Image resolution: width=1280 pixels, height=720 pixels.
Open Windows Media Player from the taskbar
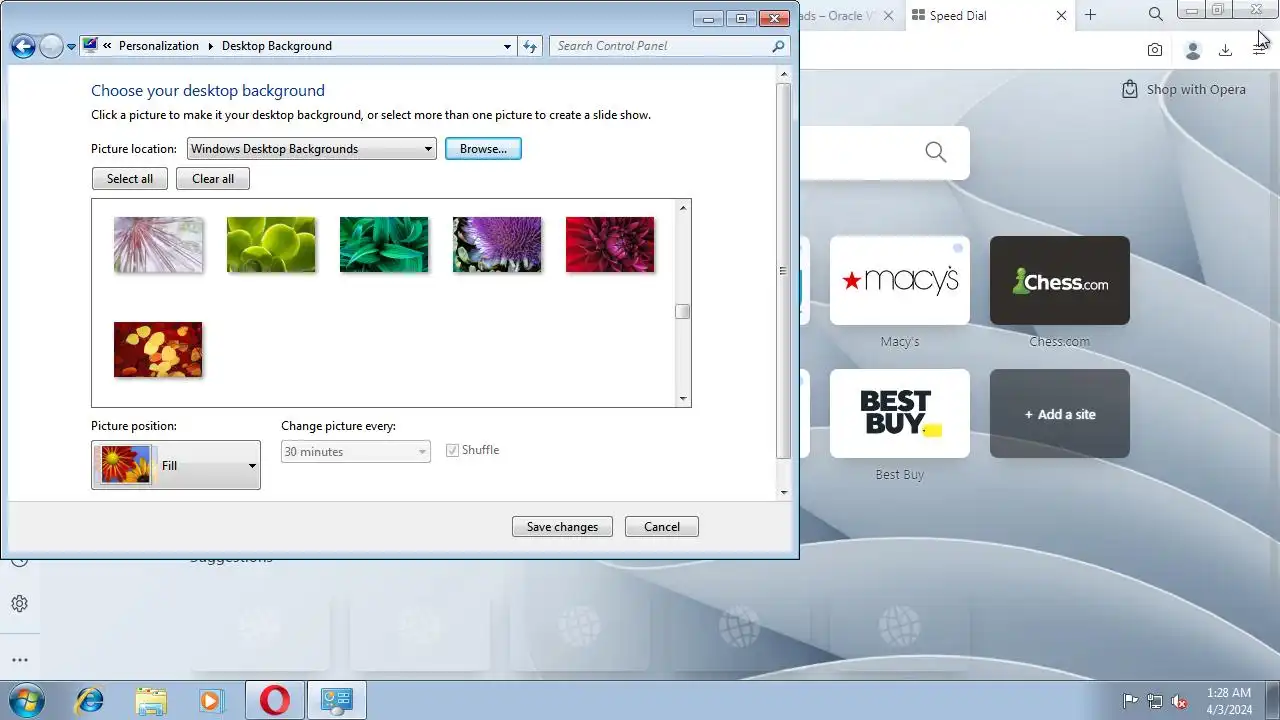[x=211, y=700]
